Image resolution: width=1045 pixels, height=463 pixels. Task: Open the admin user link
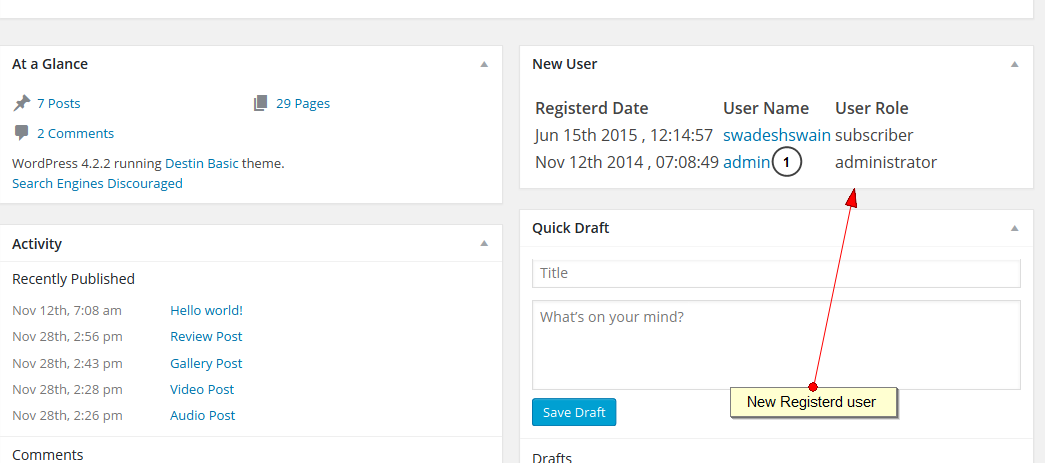746,162
